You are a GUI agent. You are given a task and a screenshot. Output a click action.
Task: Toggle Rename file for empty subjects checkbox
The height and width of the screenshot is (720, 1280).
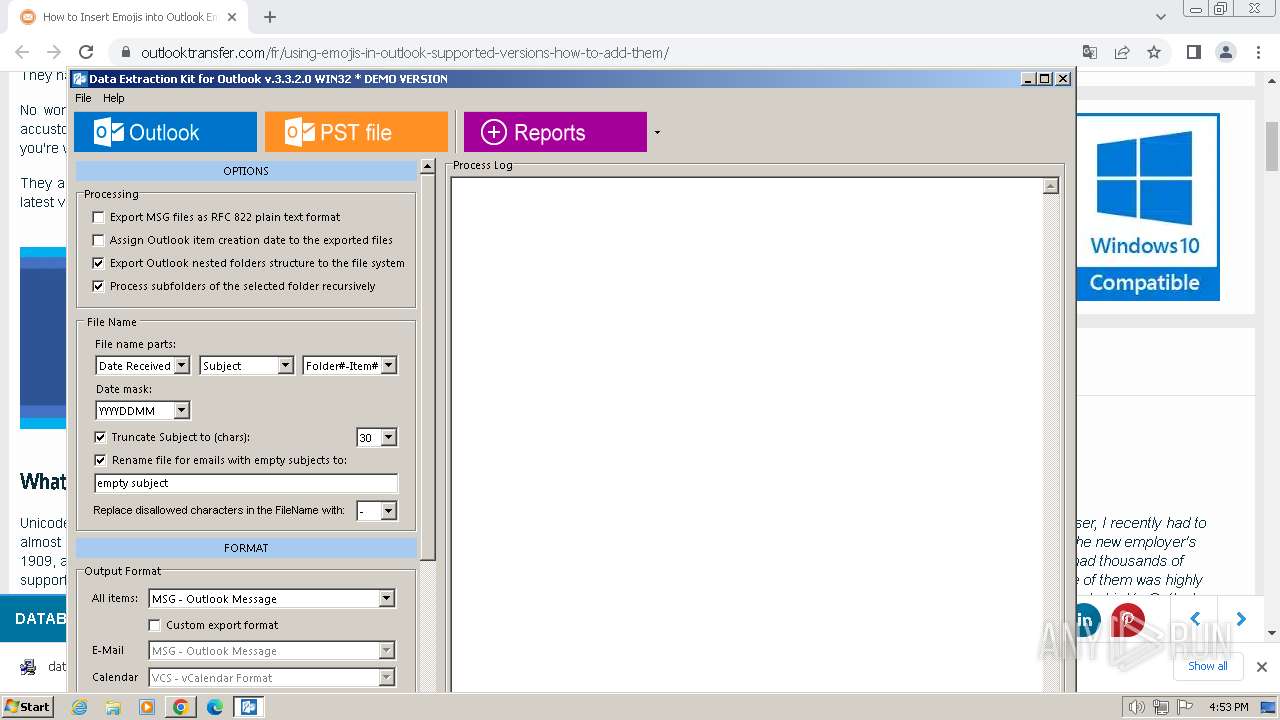(x=100, y=460)
